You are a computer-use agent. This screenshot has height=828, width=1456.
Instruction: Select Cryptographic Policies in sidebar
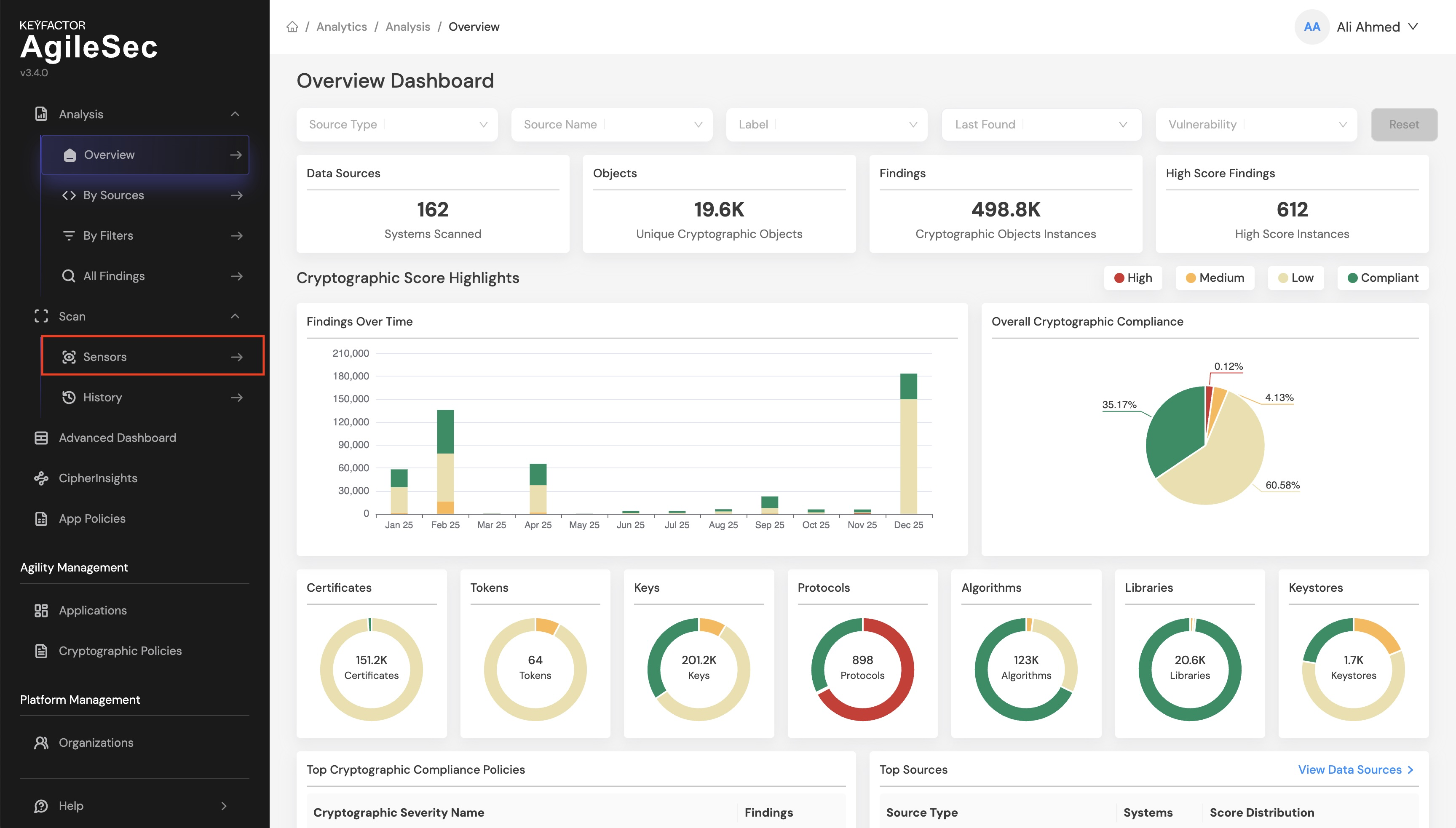click(x=120, y=651)
